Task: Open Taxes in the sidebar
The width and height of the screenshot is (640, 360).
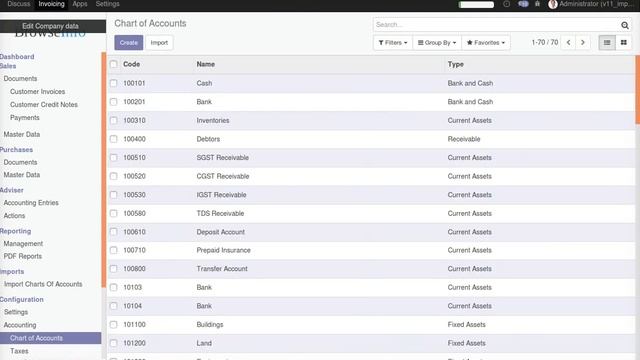Action: [x=19, y=351]
